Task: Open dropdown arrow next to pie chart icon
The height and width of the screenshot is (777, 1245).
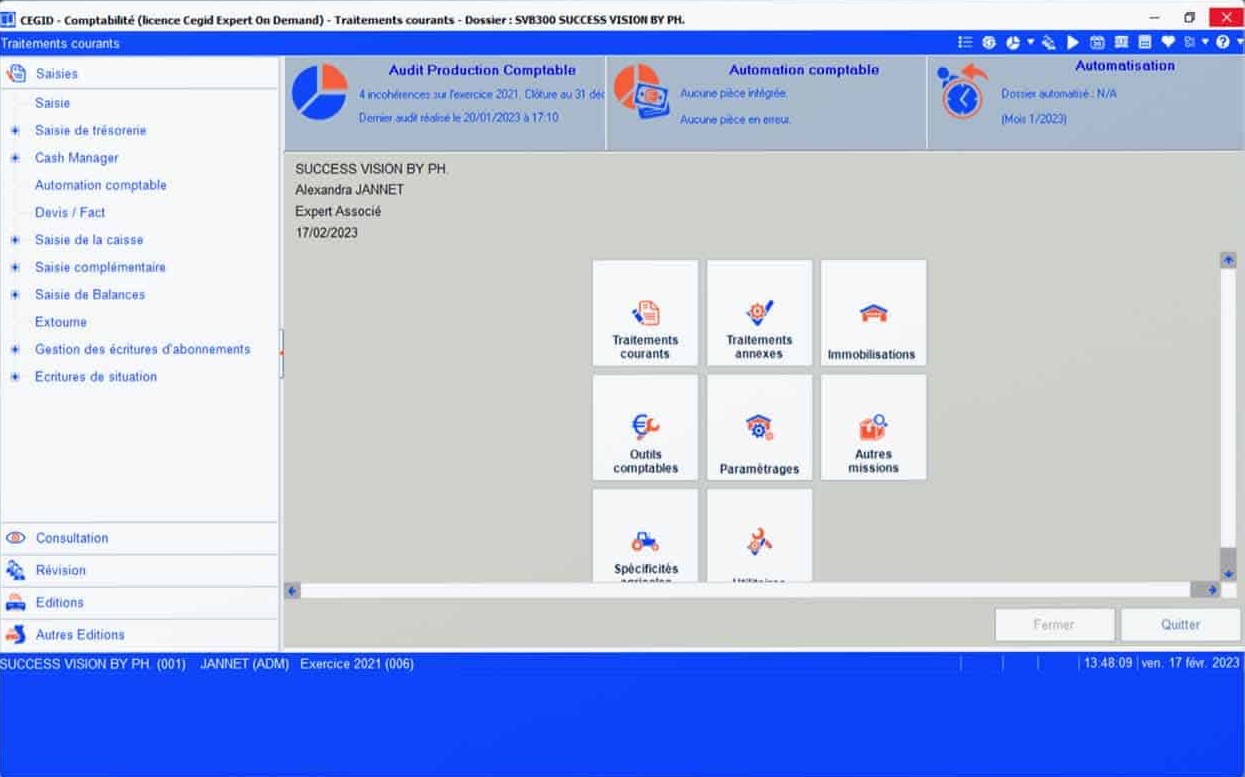Action: click(1030, 42)
